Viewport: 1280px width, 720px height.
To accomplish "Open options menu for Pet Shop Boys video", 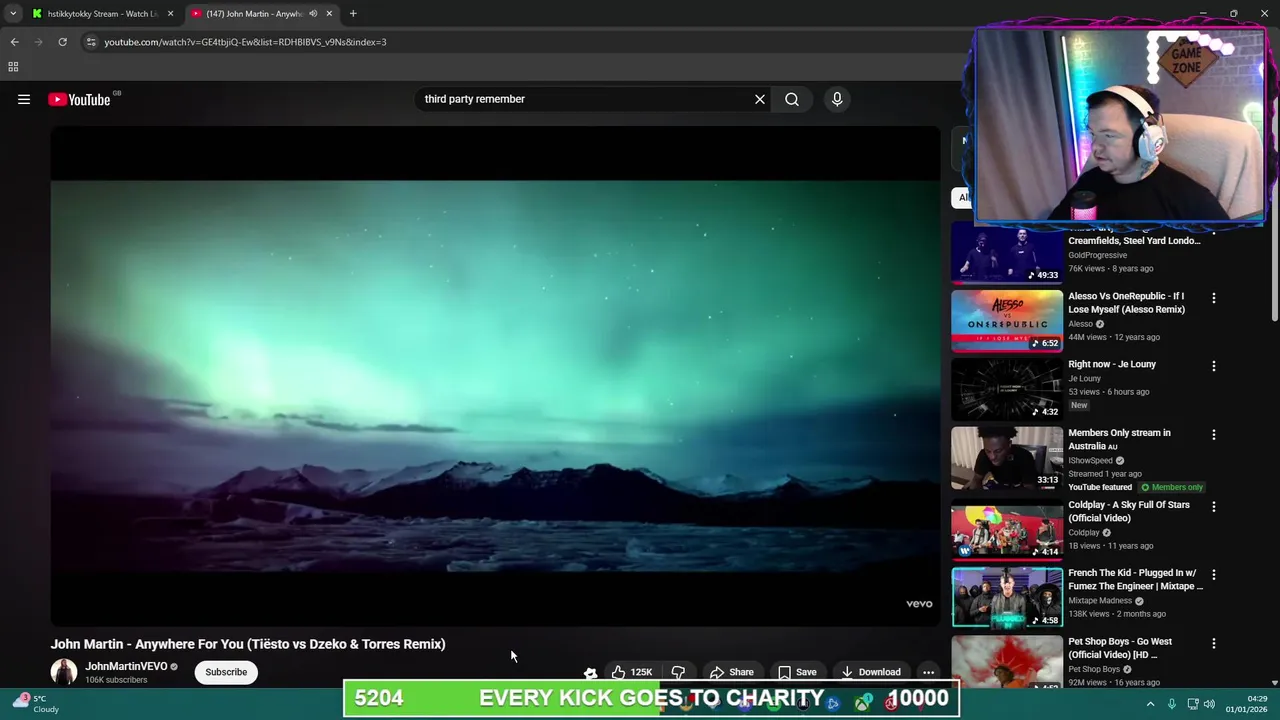I will pos(1213,644).
